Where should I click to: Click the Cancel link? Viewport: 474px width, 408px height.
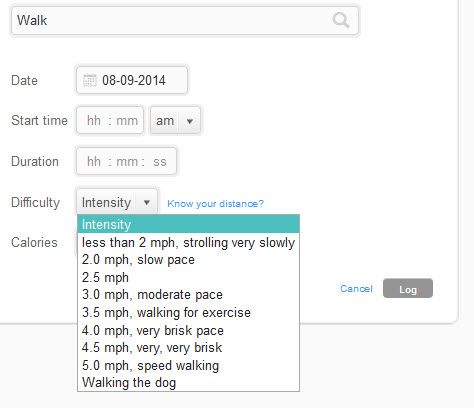coord(356,289)
